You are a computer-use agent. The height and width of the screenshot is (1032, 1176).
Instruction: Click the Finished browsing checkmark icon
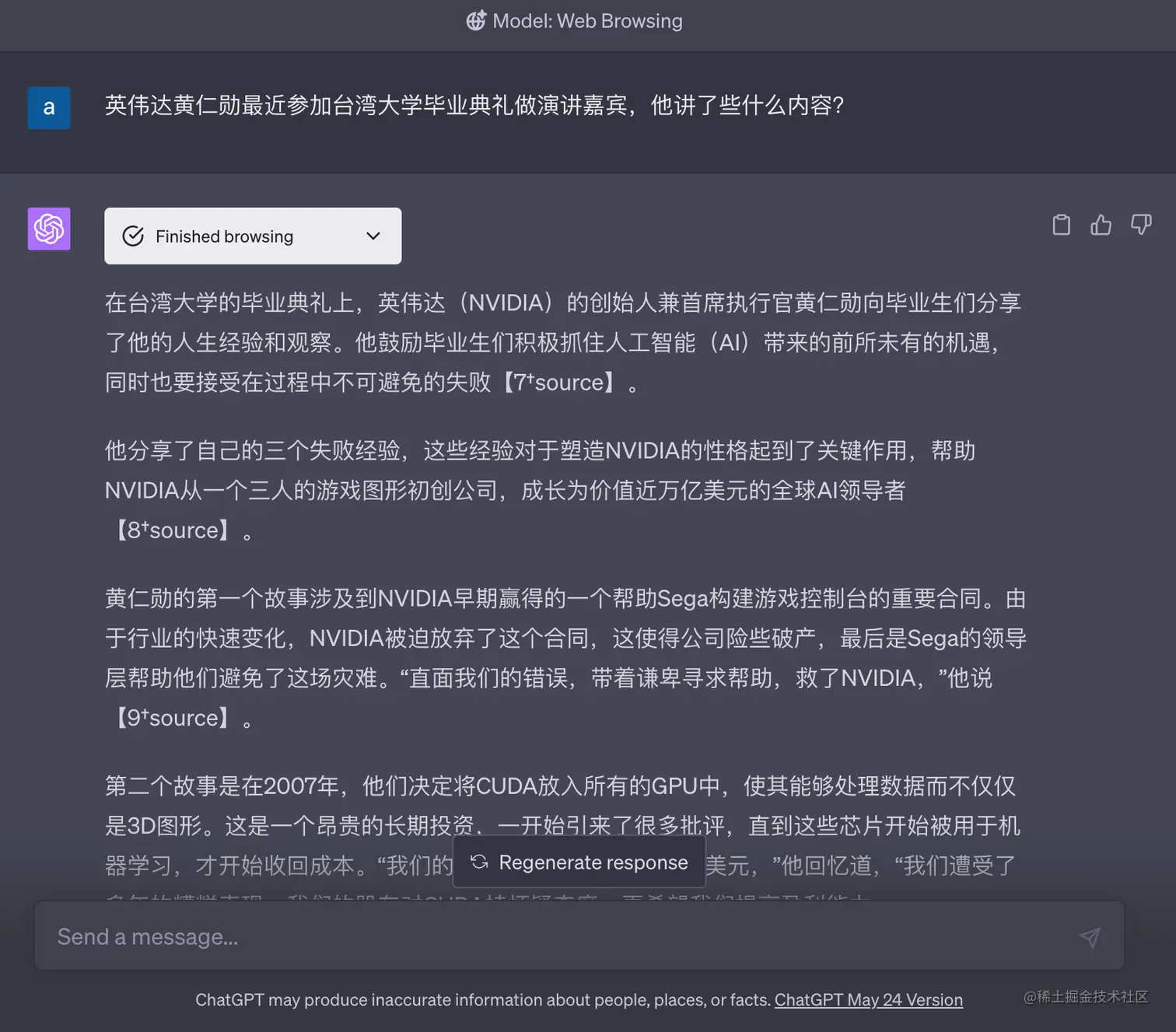pos(133,236)
